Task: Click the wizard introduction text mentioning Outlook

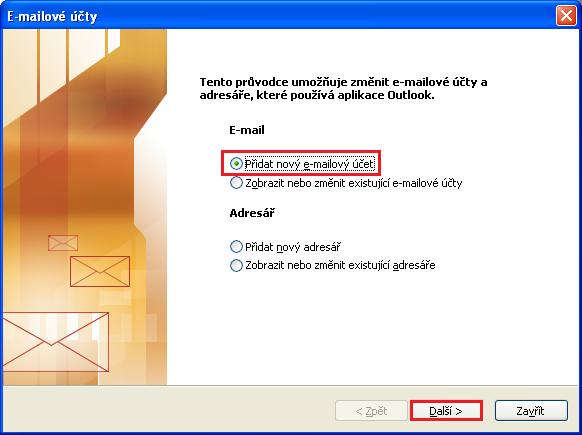Action: pos(343,88)
